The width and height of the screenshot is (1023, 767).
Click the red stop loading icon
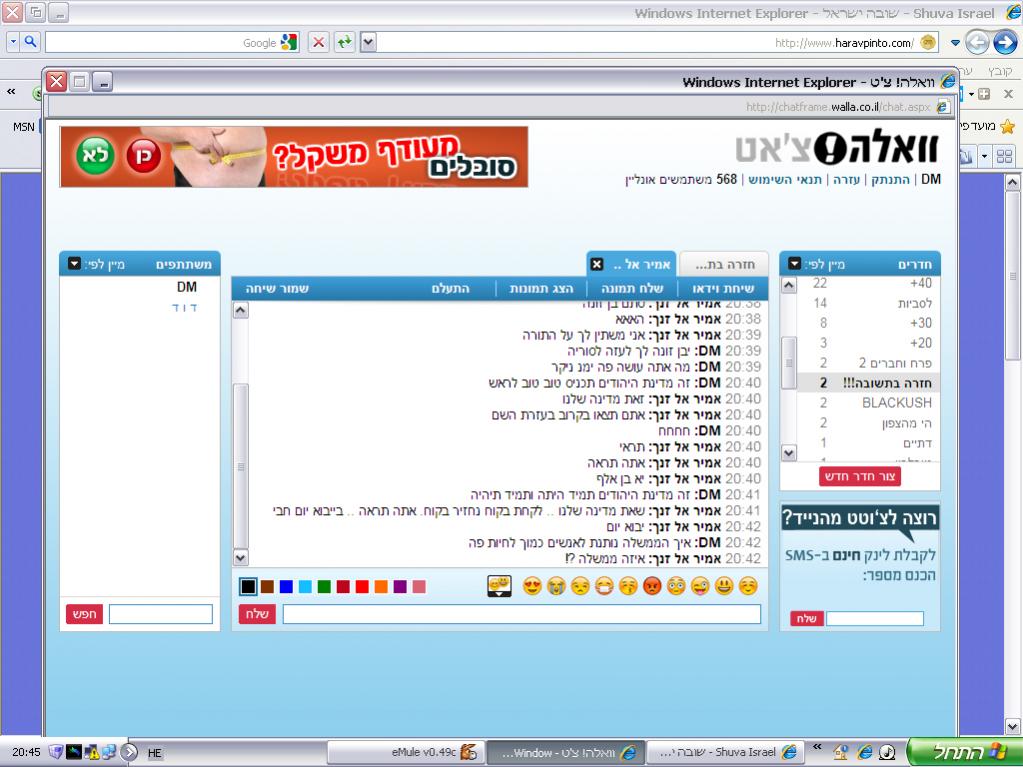(x=318, y=42)
